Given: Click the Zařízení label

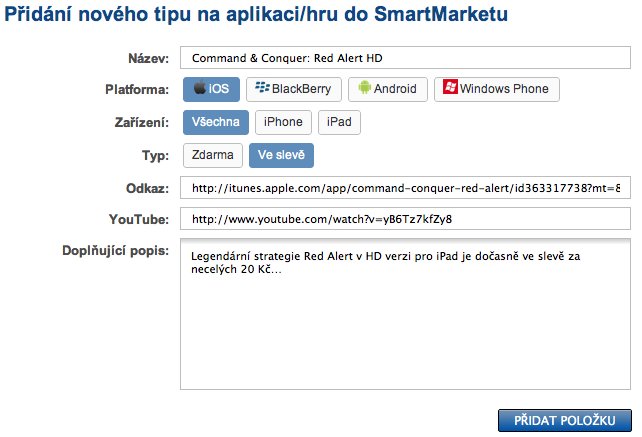Looking at the screenshot, I should pos(143,123).
